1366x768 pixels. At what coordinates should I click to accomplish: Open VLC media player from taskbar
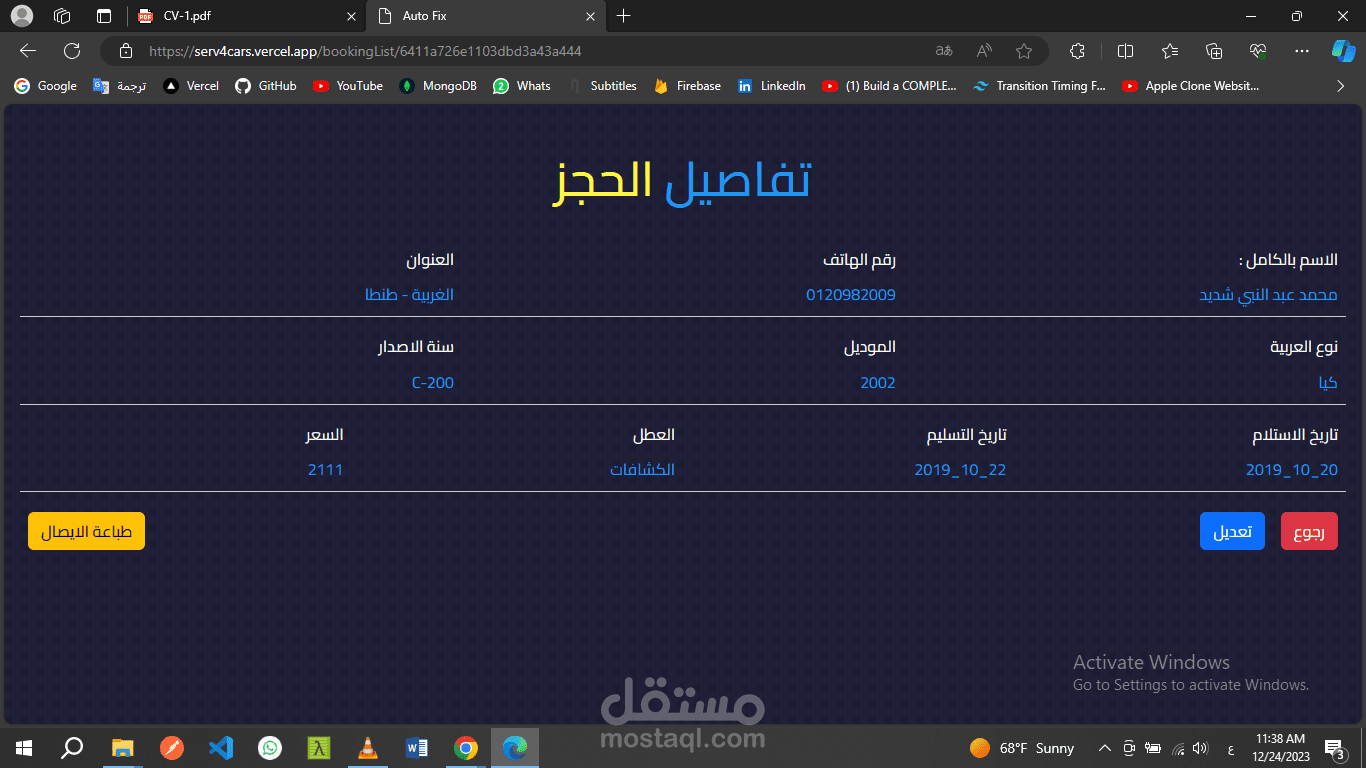tap(367, 748)
